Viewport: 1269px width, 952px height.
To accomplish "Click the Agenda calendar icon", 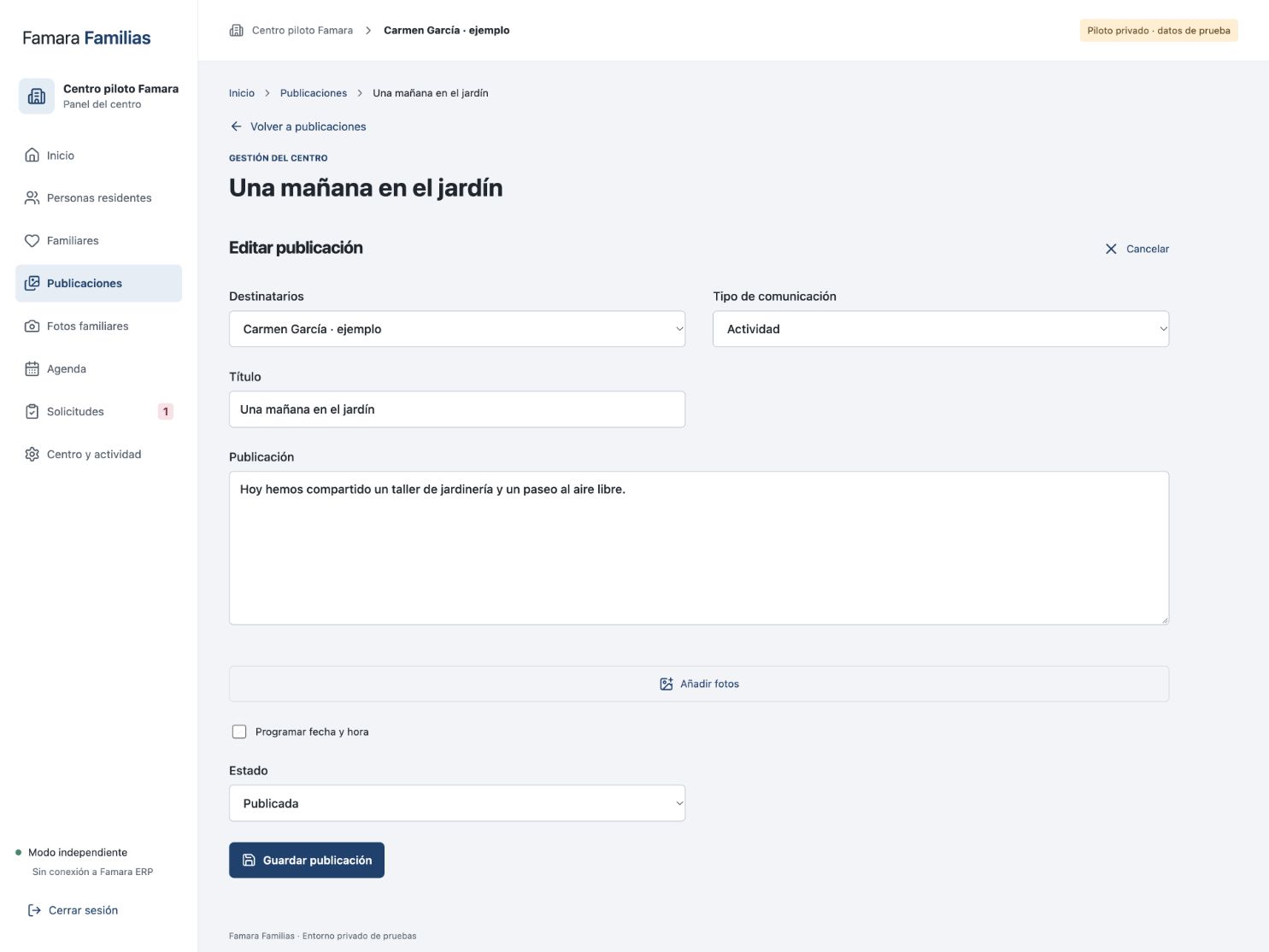I will pyautogui.click(x=32, y=368).
